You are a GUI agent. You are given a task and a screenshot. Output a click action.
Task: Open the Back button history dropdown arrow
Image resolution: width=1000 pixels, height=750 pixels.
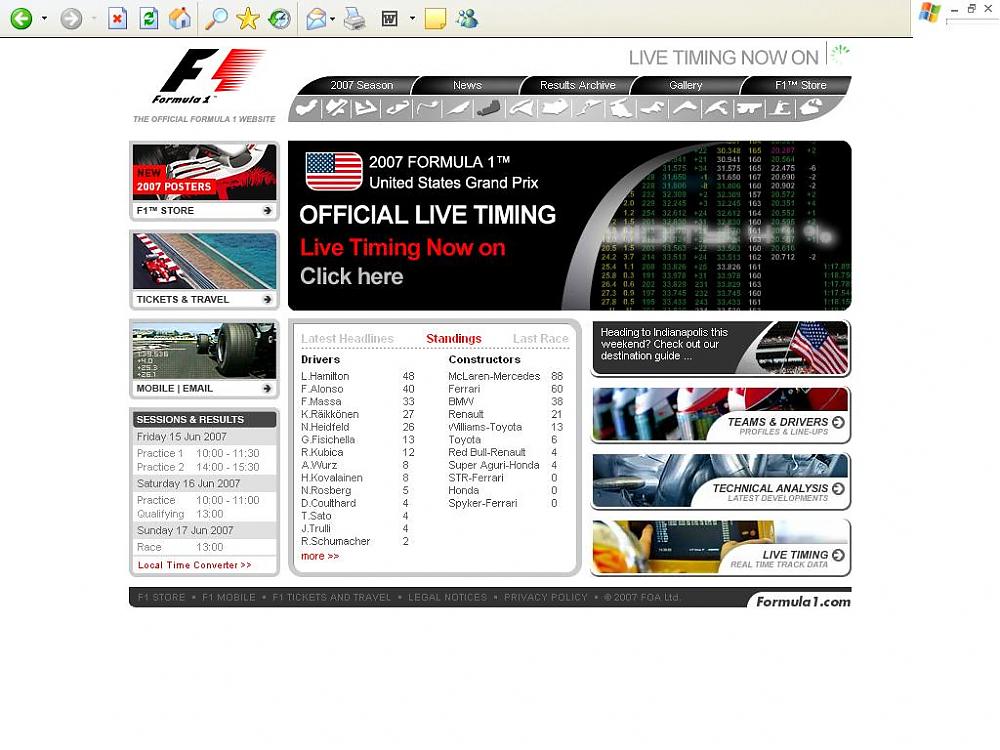click(x=44, y=18)
